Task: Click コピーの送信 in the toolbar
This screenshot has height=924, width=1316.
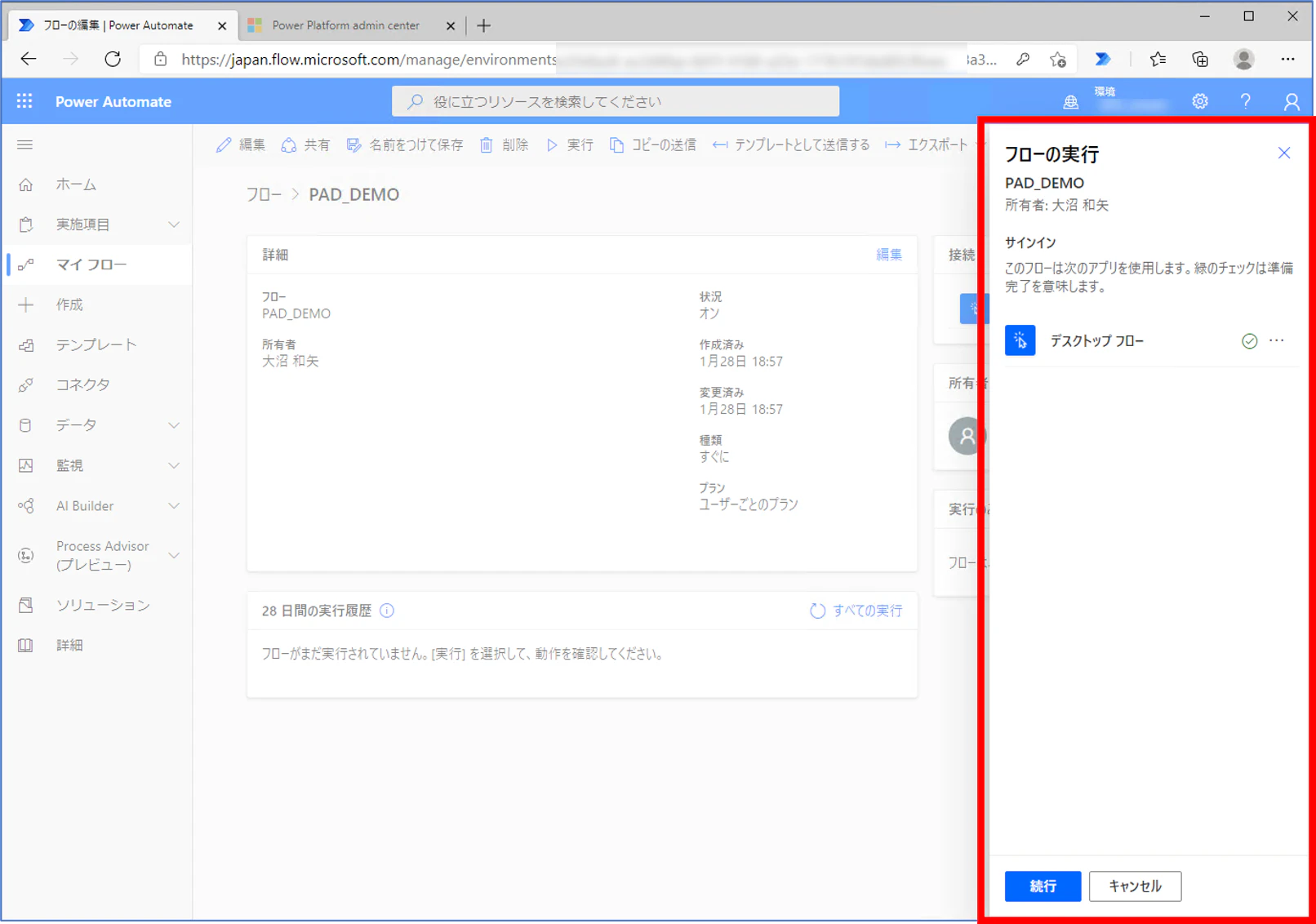Action: tap(652, 144)
